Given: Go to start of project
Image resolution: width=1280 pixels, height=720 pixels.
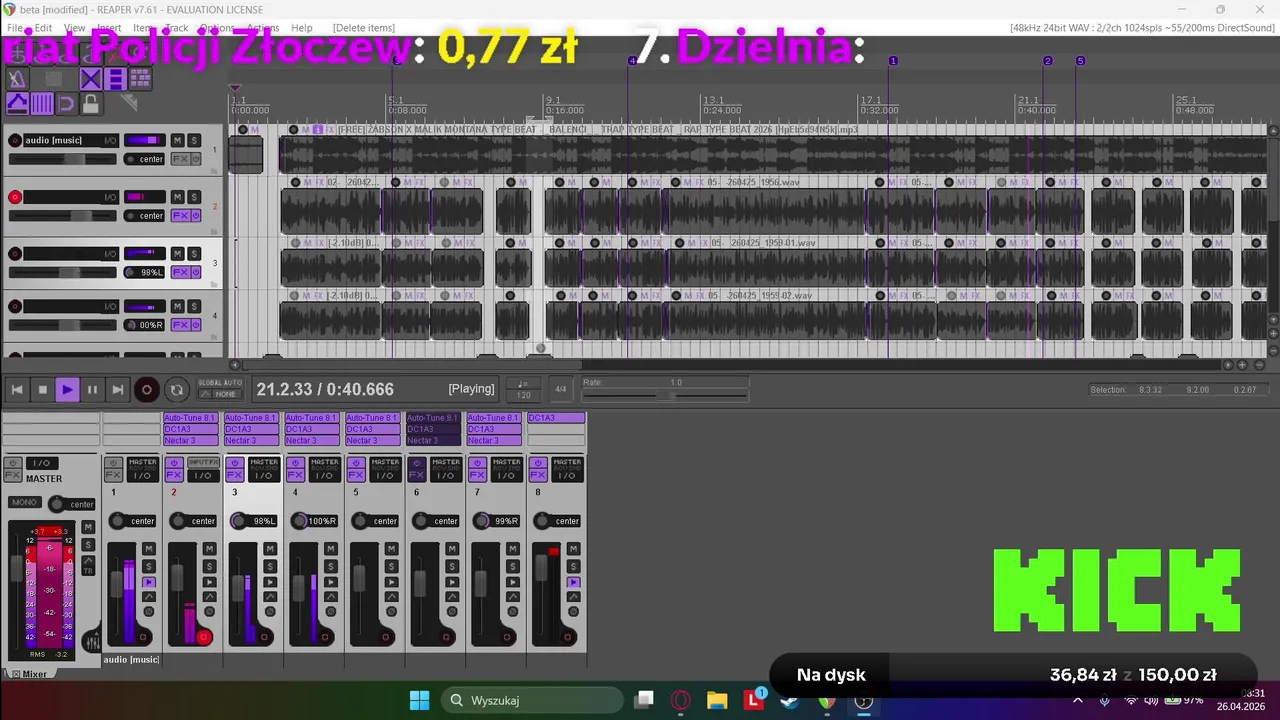Looking at the screenshot, I should [17, 390].
